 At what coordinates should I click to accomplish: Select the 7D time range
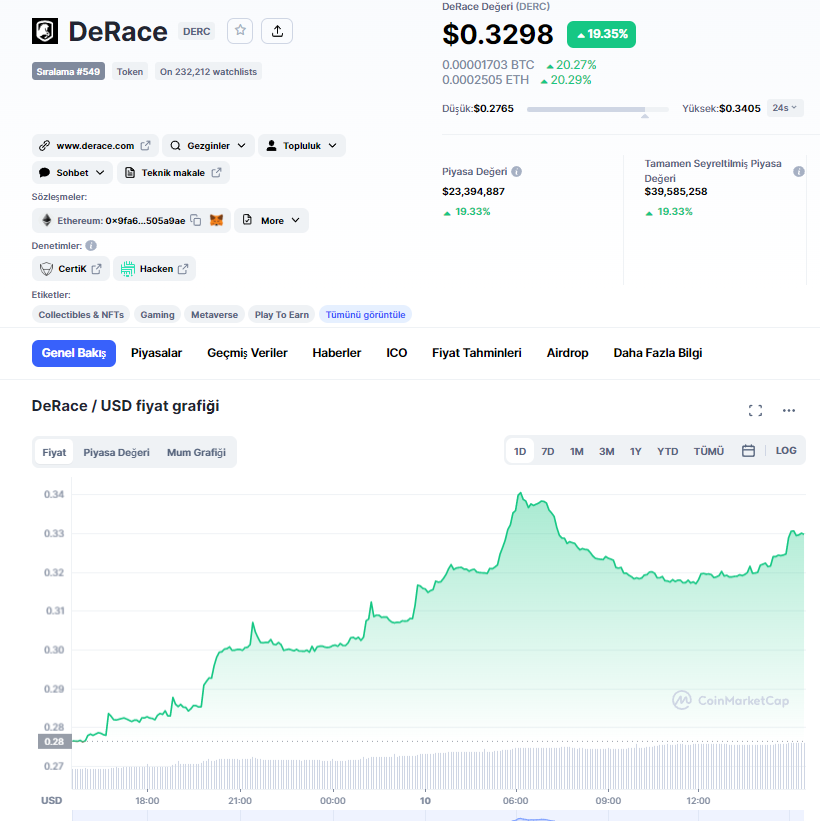tap(548, 451)
